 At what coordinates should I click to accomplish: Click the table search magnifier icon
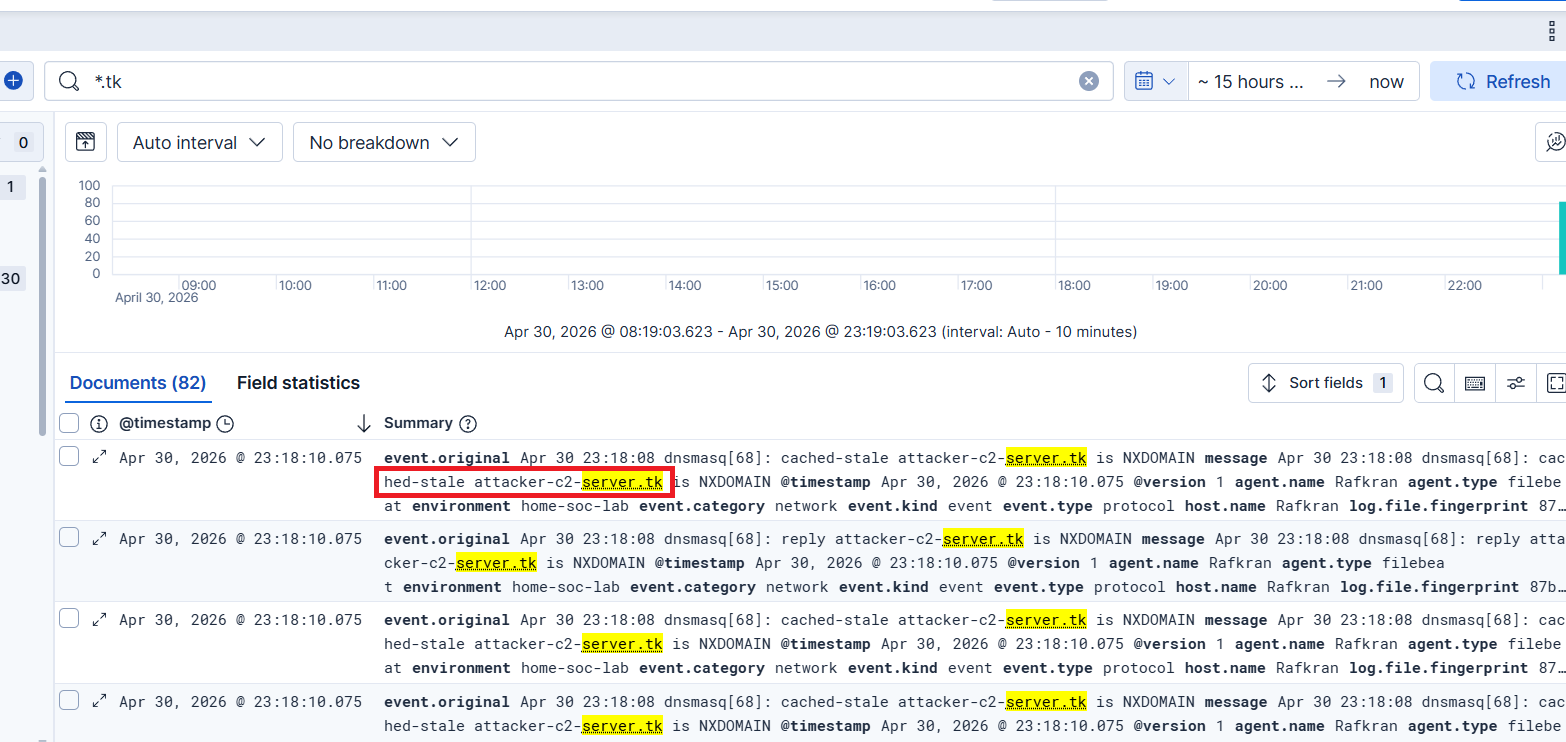(1434, 383)
